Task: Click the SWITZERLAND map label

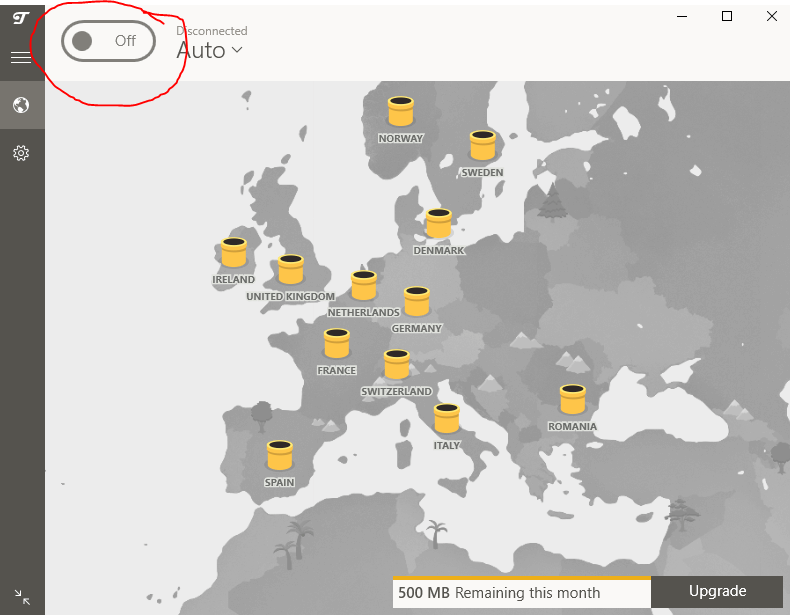Action: (x=397, y=392)
